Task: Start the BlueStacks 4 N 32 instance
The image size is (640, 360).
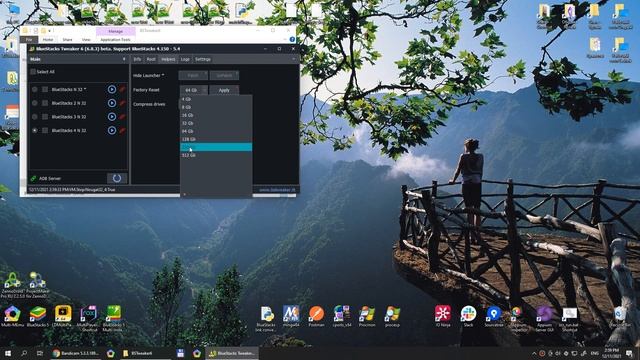Action: tap(112, 130)
